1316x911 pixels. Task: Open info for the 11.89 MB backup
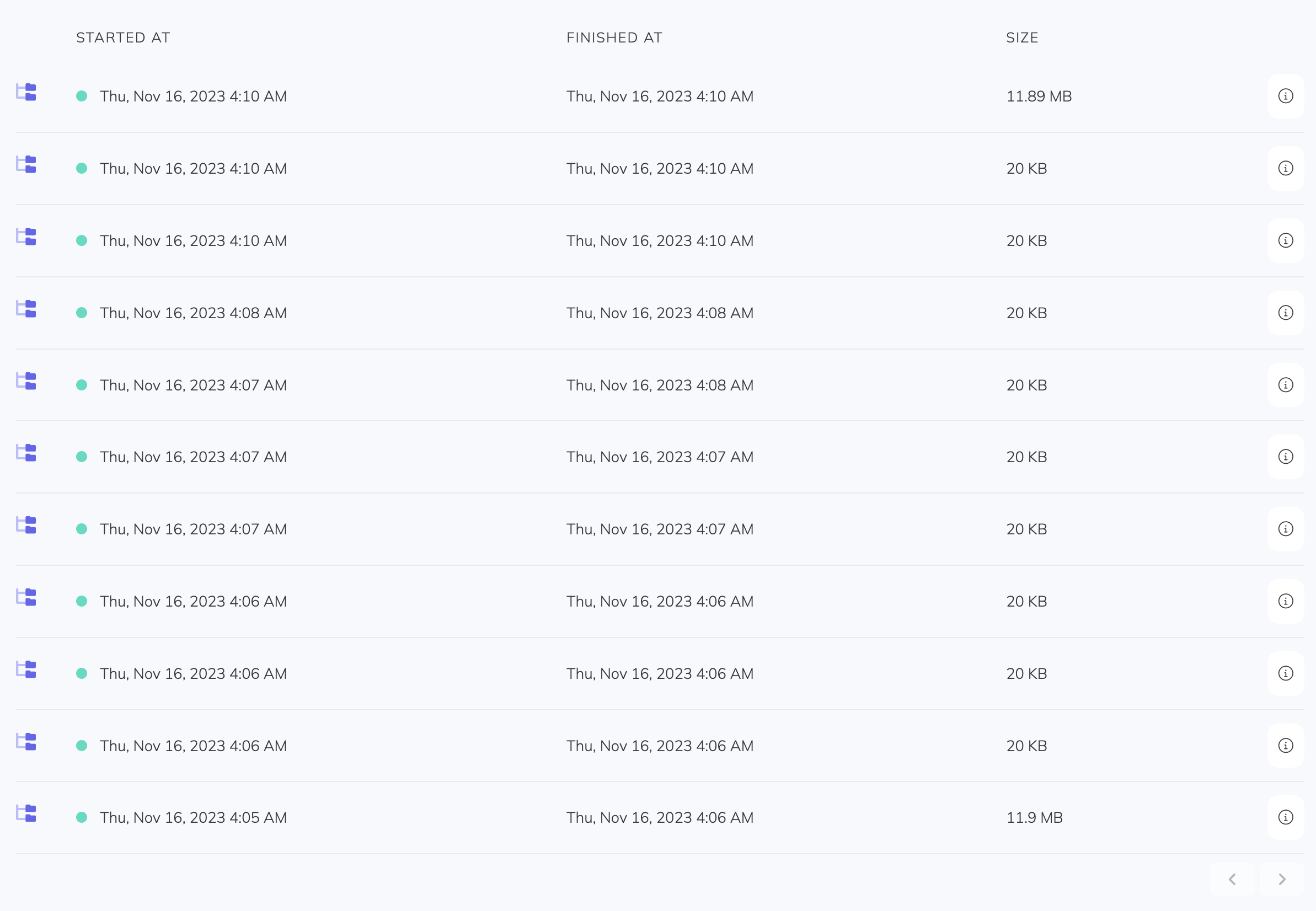click(x=1285, y=96)
